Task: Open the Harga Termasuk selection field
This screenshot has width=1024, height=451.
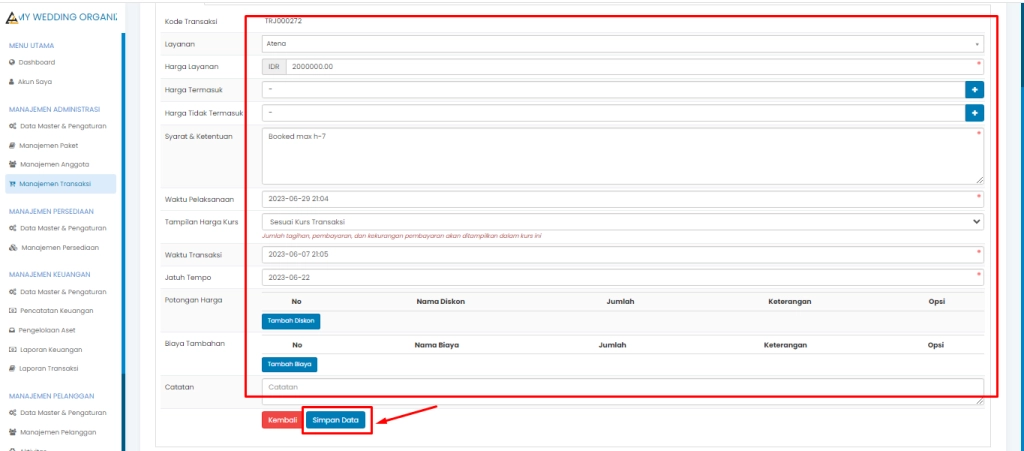Action: [612, 90]
